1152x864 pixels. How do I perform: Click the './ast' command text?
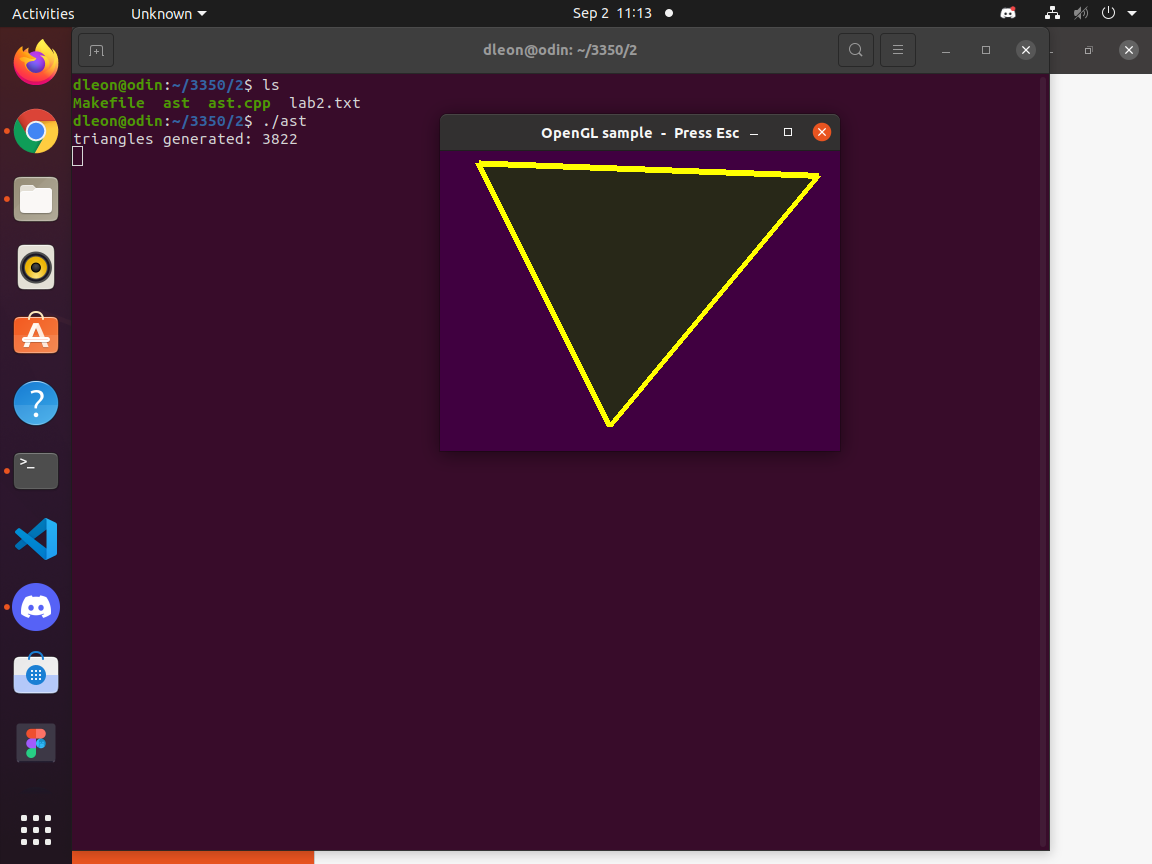point(284,120)
